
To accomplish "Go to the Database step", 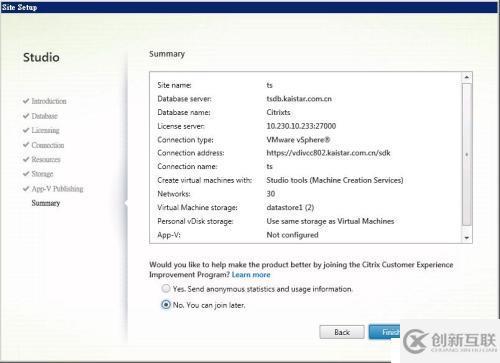I will click(x=45, y=116).
